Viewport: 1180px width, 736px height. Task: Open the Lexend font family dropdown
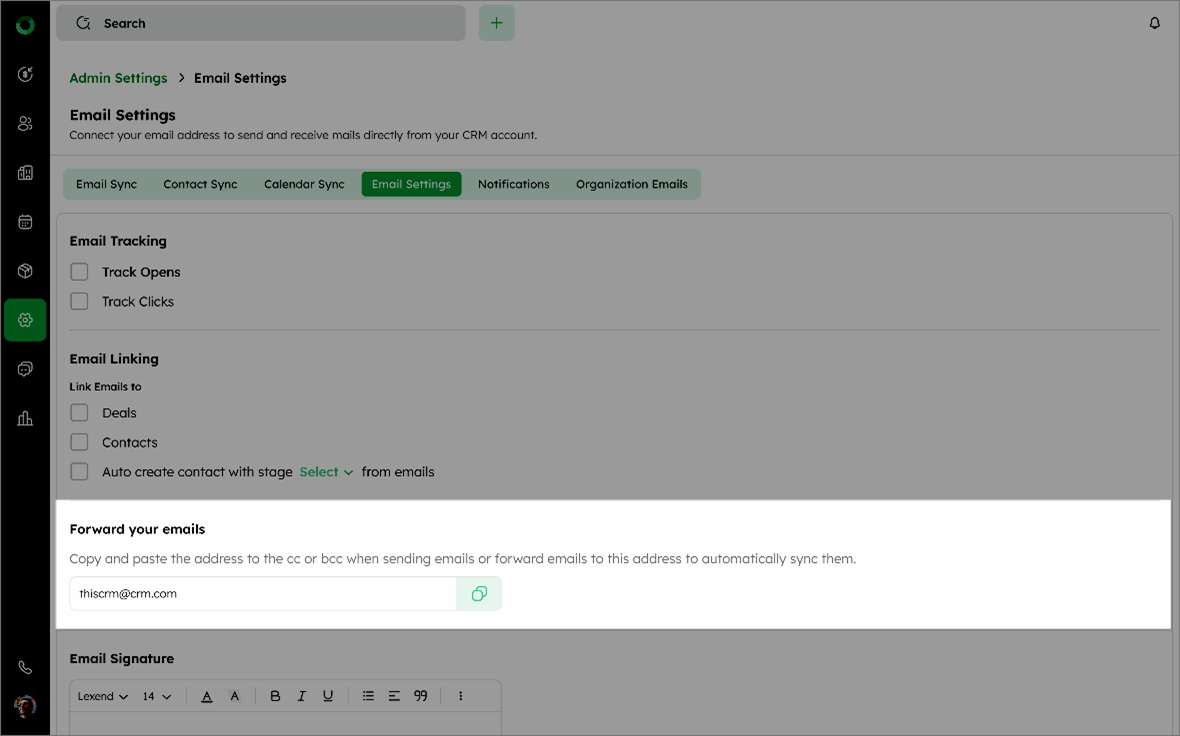click(x=103, y=696)
